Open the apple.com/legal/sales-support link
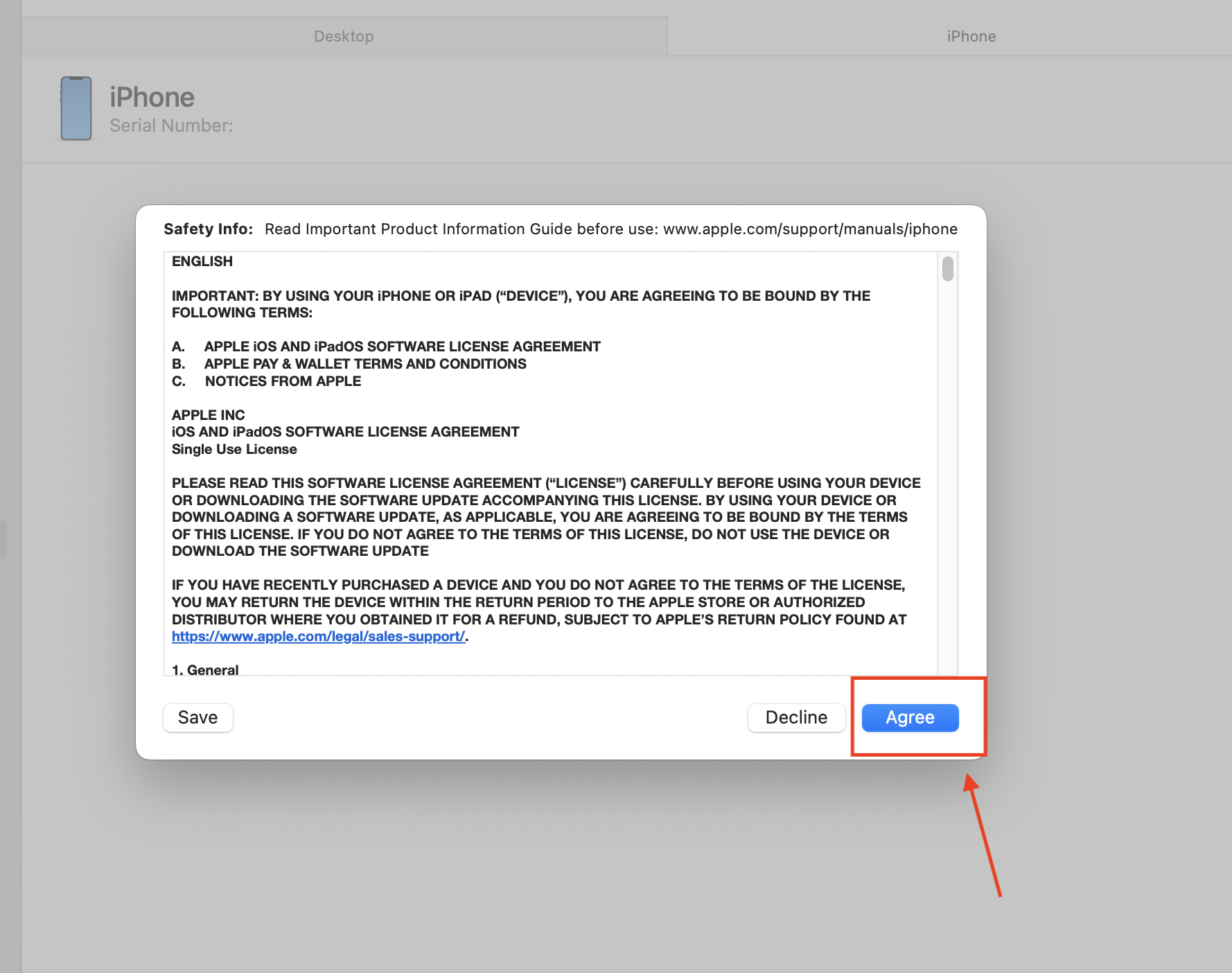 [319, 636]
